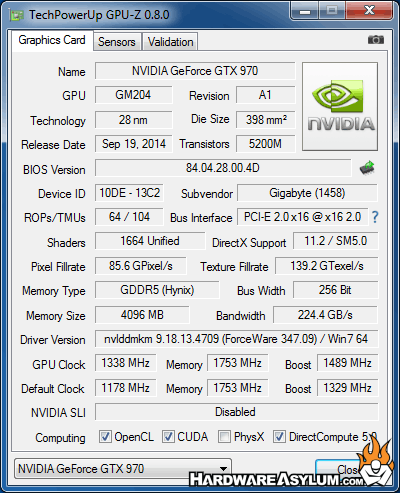Click the Die Size field 398 mm²

[x=266, y=120]
